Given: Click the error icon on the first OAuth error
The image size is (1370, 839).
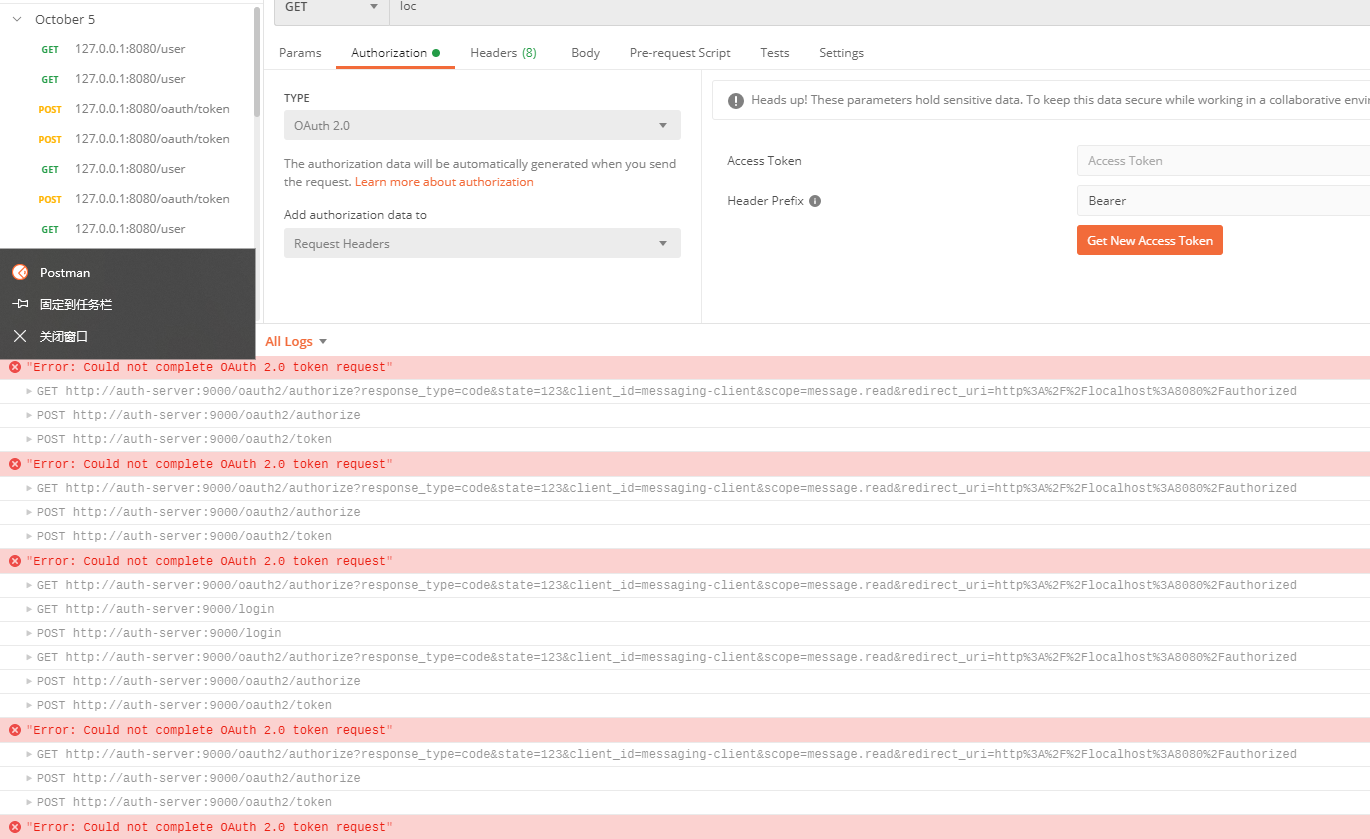Looking at the screenshot, I should (x=14, y=367).
